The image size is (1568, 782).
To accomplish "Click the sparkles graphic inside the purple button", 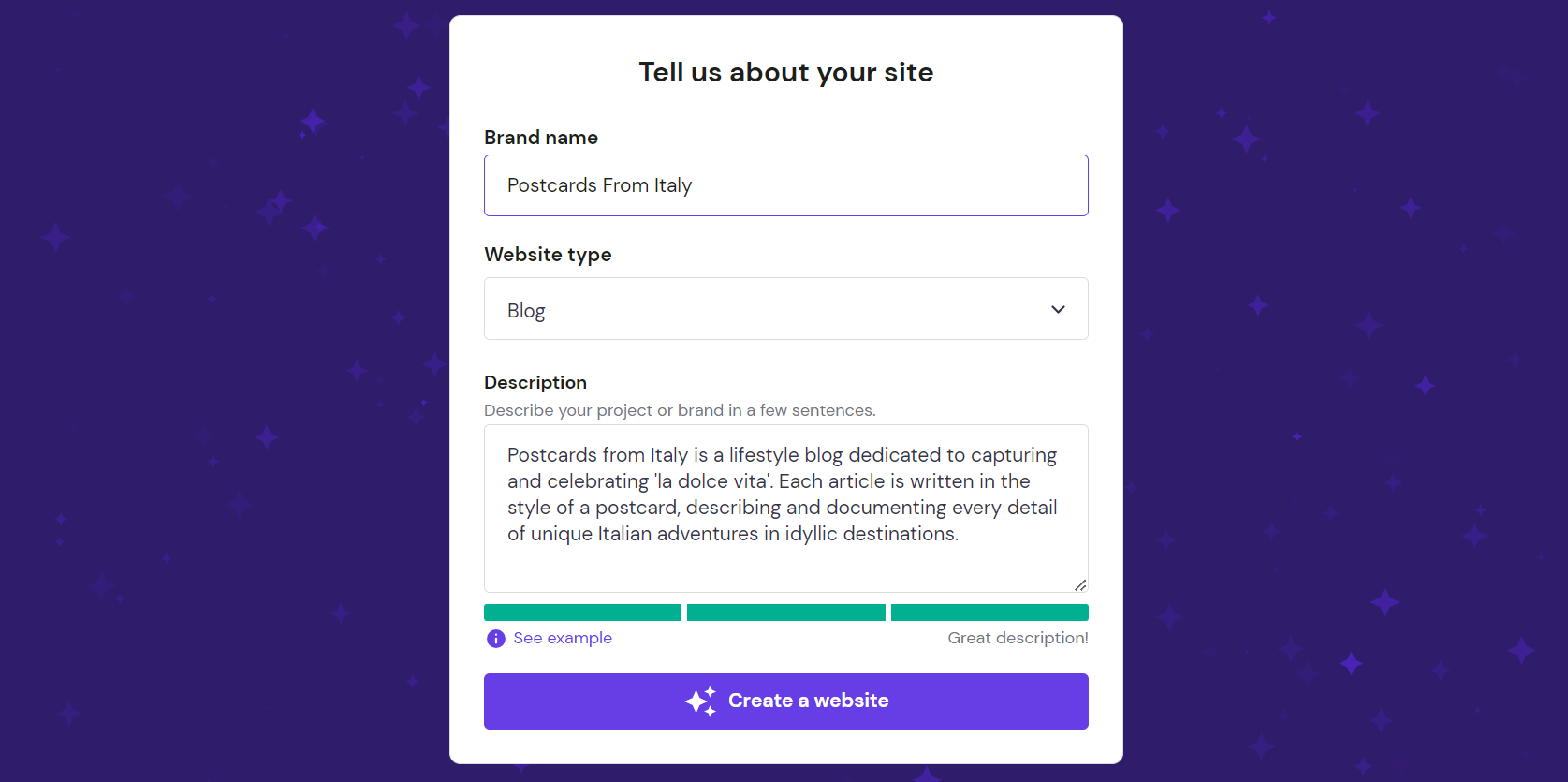I will pyautogui.click(x=700, y=700).
